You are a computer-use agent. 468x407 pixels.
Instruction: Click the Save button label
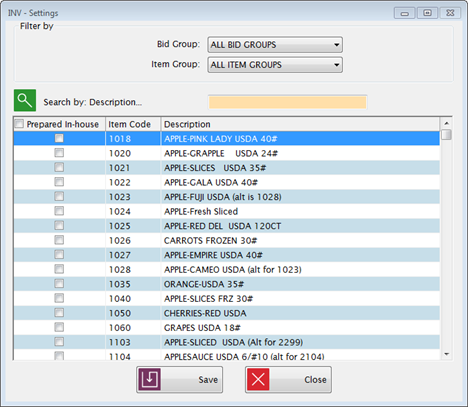[x=208, y=380]
